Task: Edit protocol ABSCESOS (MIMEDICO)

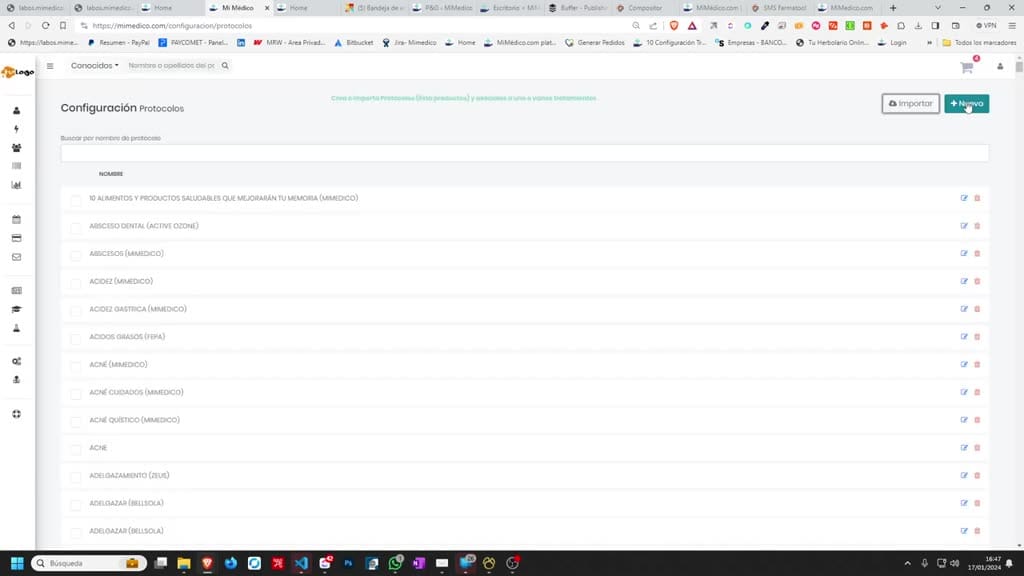Action: [x=964, y=253]
